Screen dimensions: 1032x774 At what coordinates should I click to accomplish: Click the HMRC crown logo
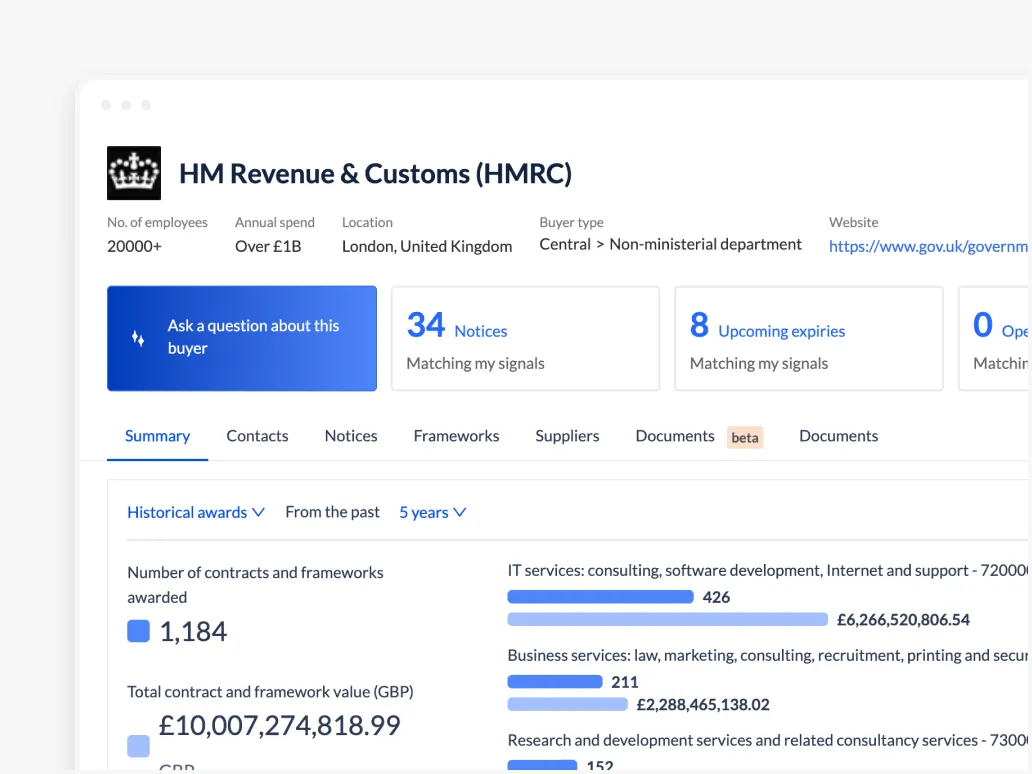pos(134,173)
